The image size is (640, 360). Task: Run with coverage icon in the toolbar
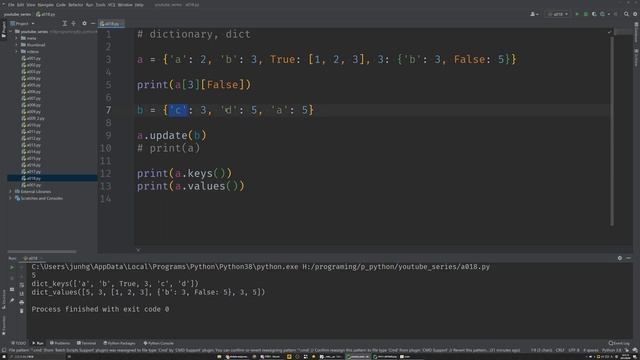pyautogui.click(x=594, y=14)
